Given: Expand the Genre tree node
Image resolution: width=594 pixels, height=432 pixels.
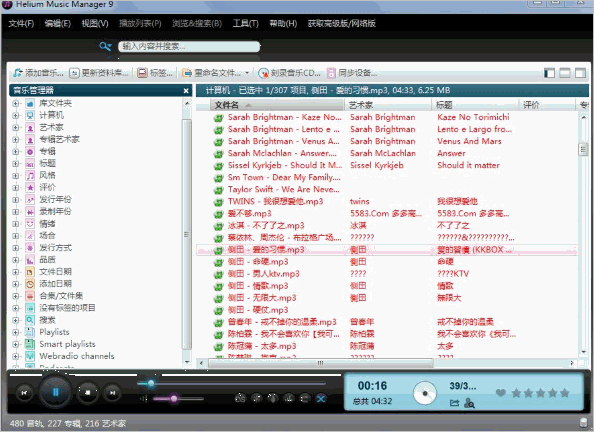Looking at the screenshot, I should (16, 176).
